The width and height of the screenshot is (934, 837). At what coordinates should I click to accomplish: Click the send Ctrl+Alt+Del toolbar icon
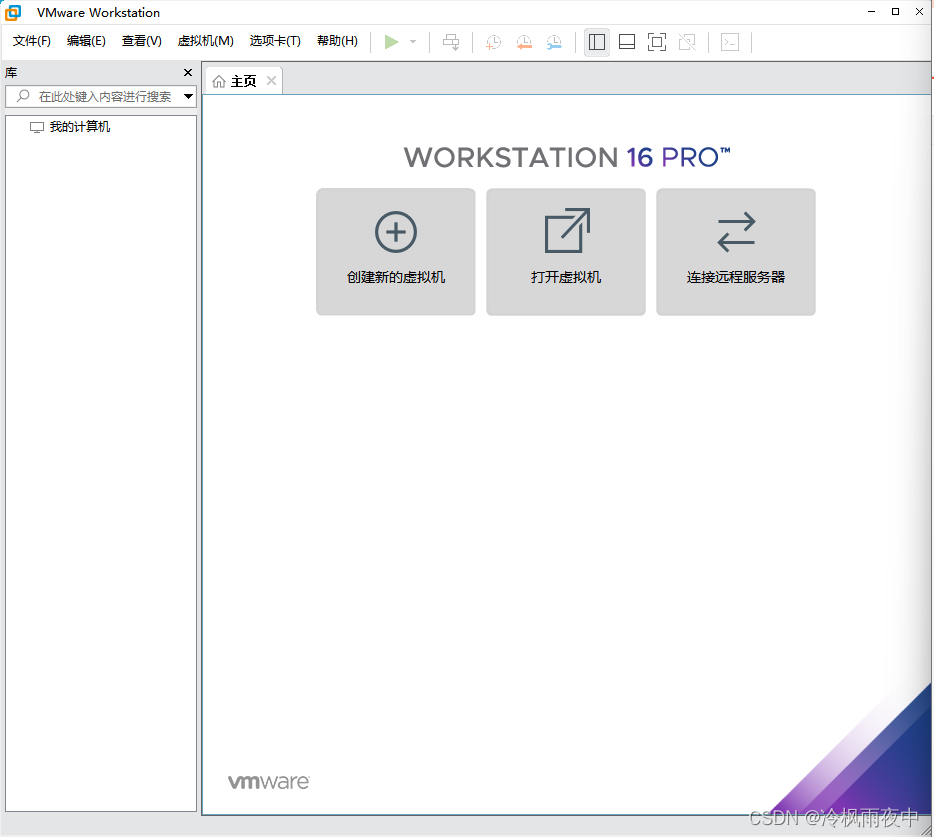[451, 42]
